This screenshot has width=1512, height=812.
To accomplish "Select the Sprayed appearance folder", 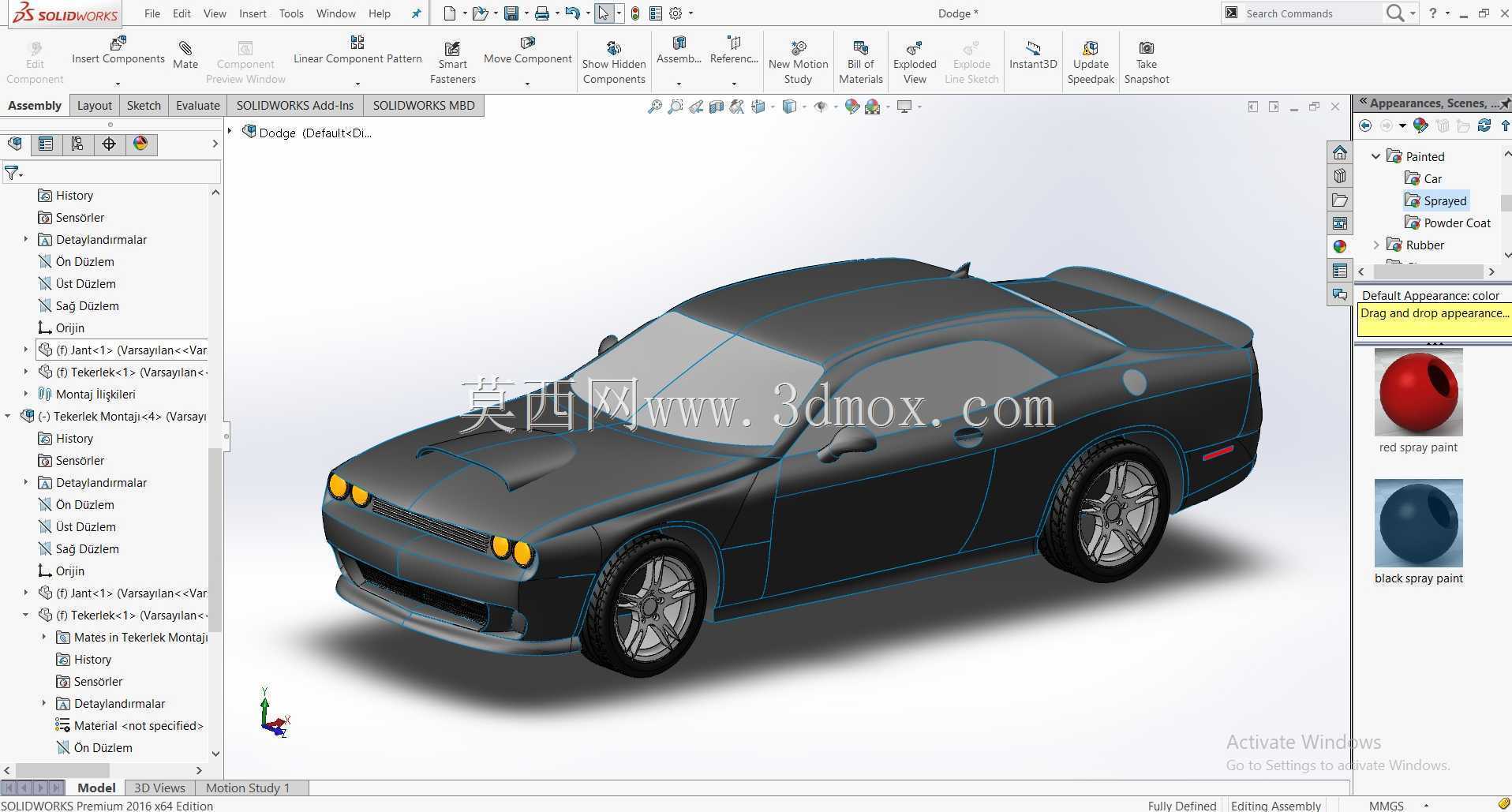I will [x=1436, y=200].
